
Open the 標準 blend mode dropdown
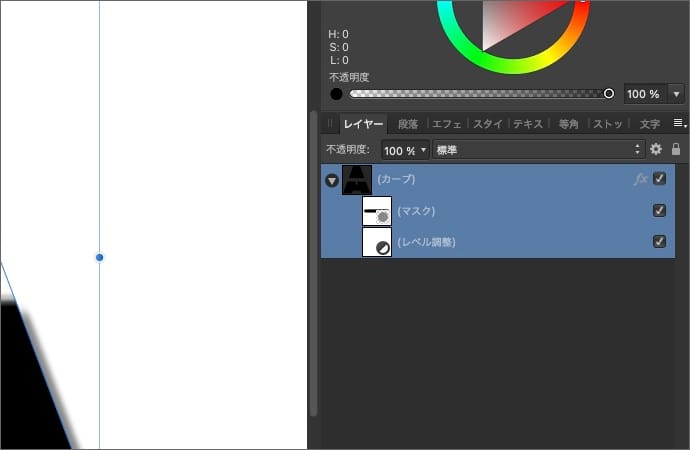538,149
